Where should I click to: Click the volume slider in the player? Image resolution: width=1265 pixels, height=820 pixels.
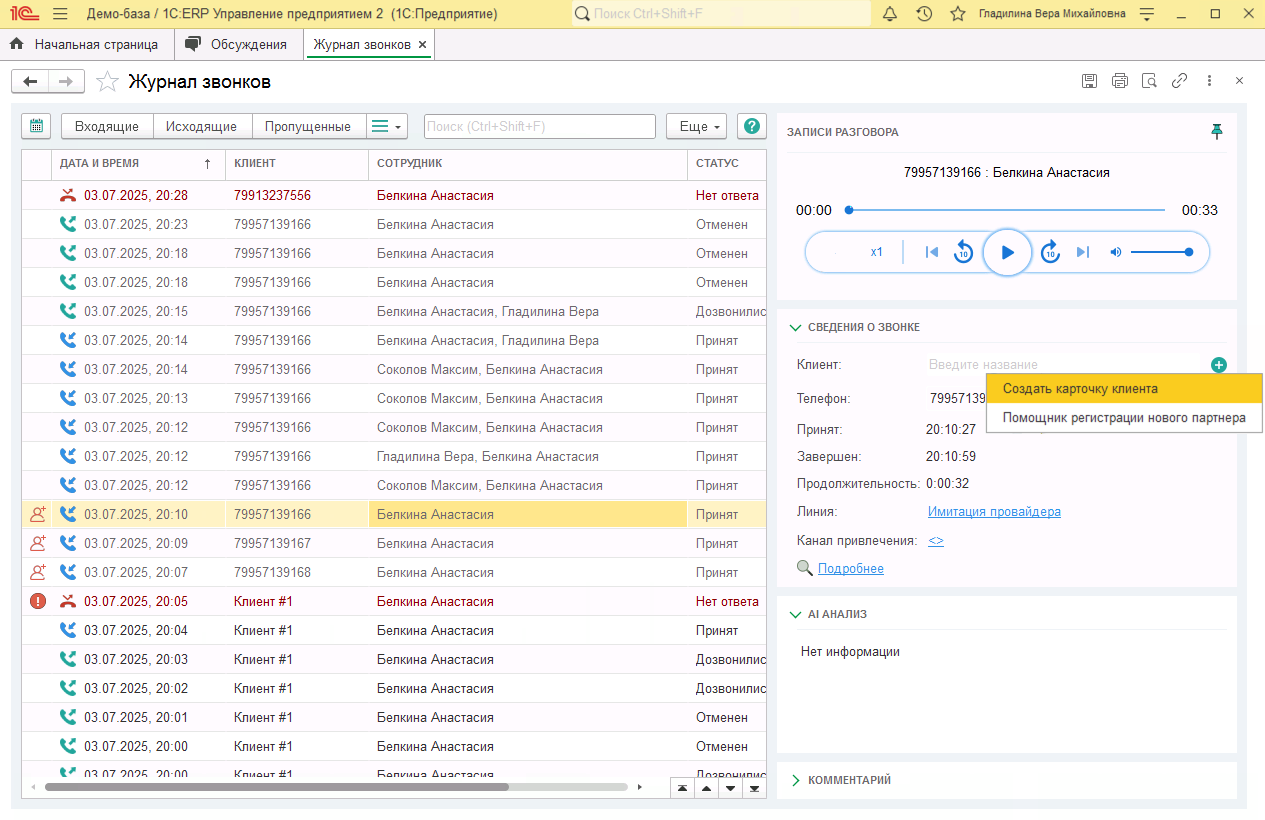tap(1160, 252)
